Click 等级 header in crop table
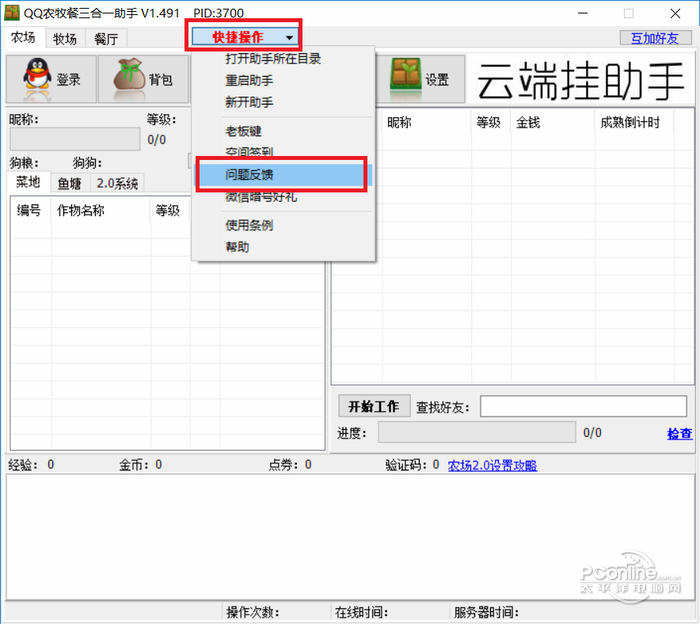 coord(170,210)
